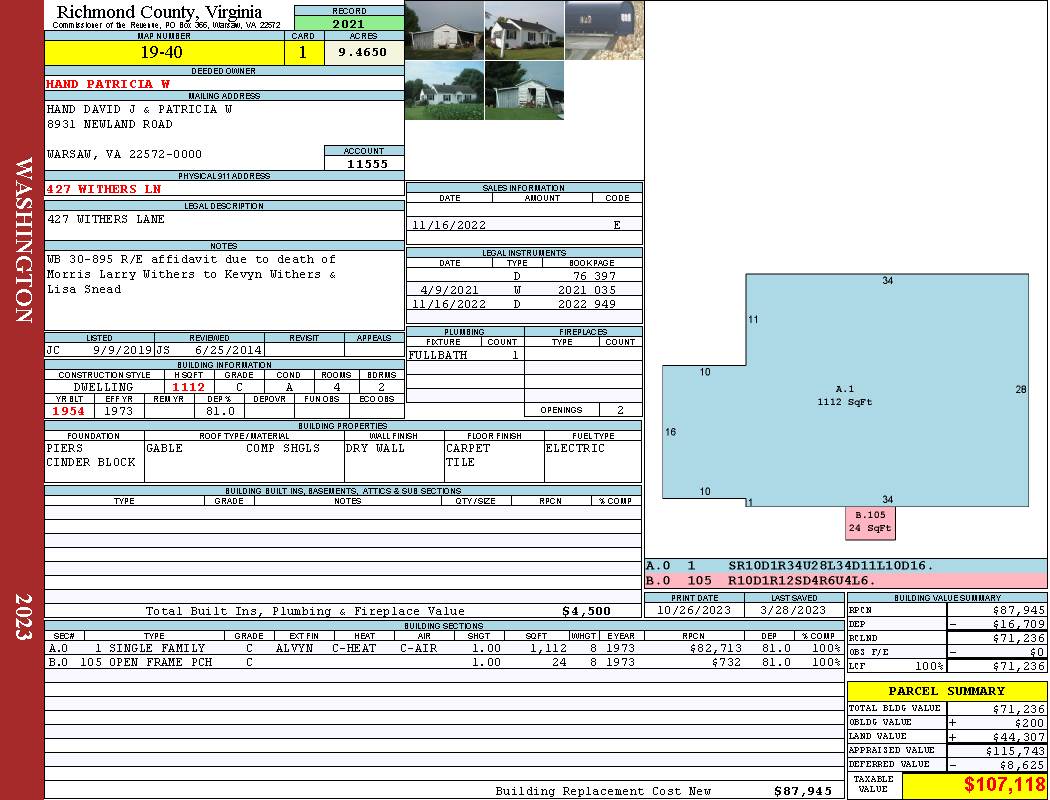Select the account number 11555 field
The height and width of the screenshot is (800, 1050).
tap(364, 164)
